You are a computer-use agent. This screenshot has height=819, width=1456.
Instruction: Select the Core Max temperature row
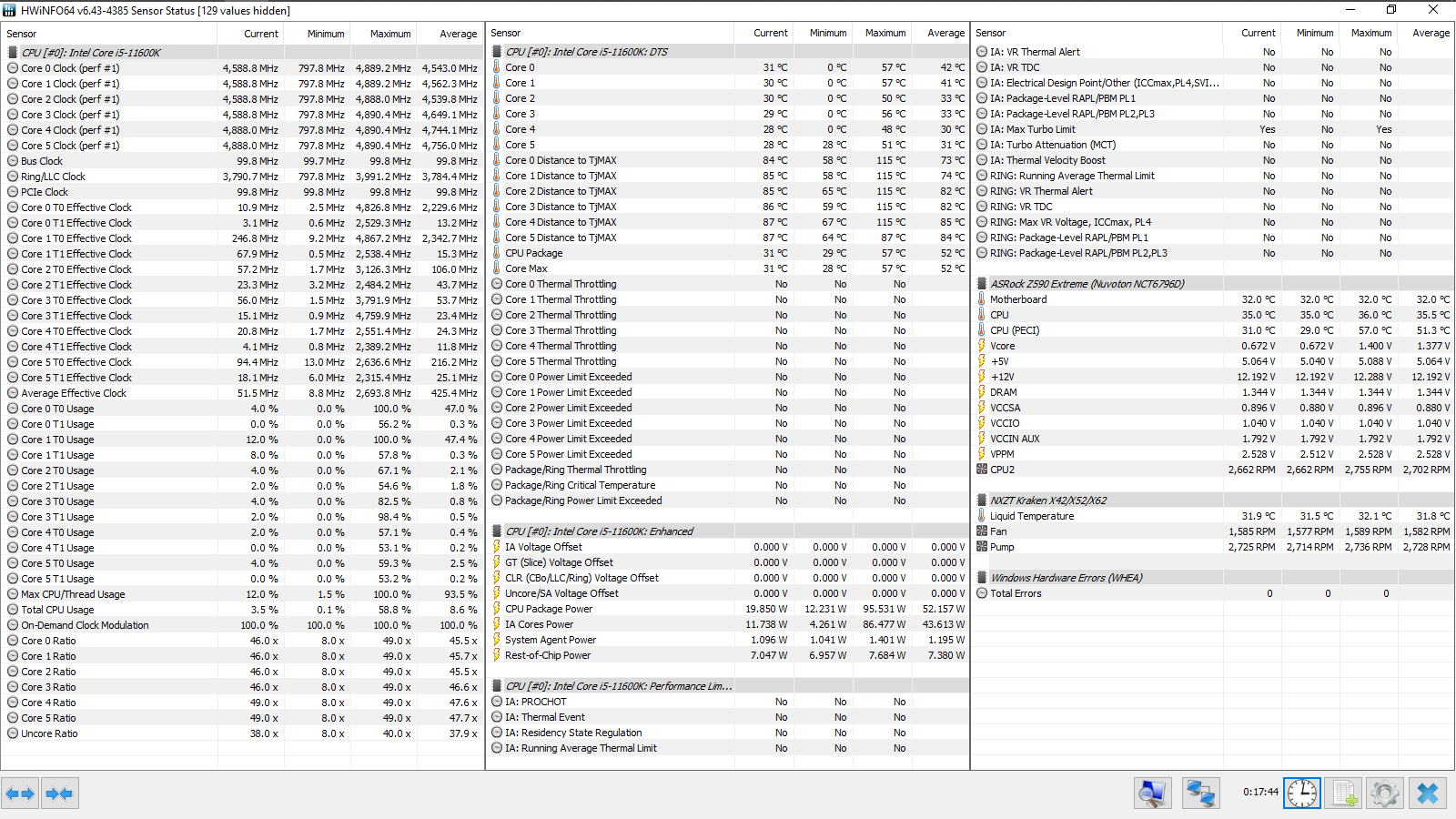(728, 268)
